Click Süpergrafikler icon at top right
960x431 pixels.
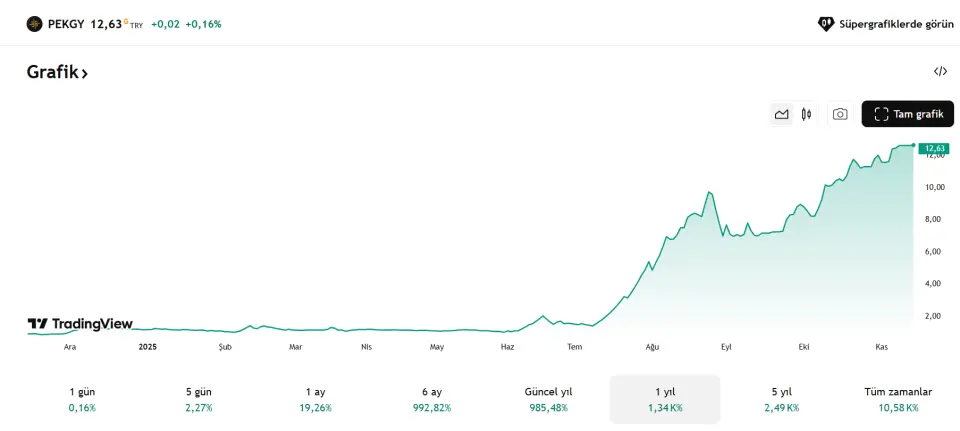point(826,24)
